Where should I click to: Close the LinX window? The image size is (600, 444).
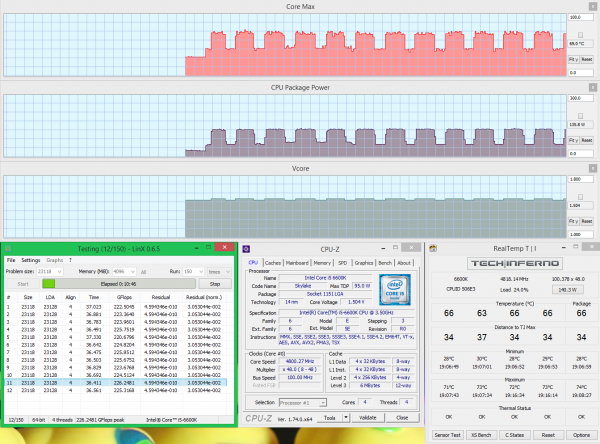225,247
